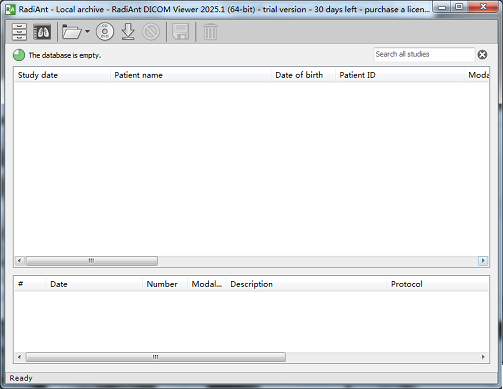Click series list scrollbar right arrow
Viewport: 503px width, 389px height.
[483, 357]
